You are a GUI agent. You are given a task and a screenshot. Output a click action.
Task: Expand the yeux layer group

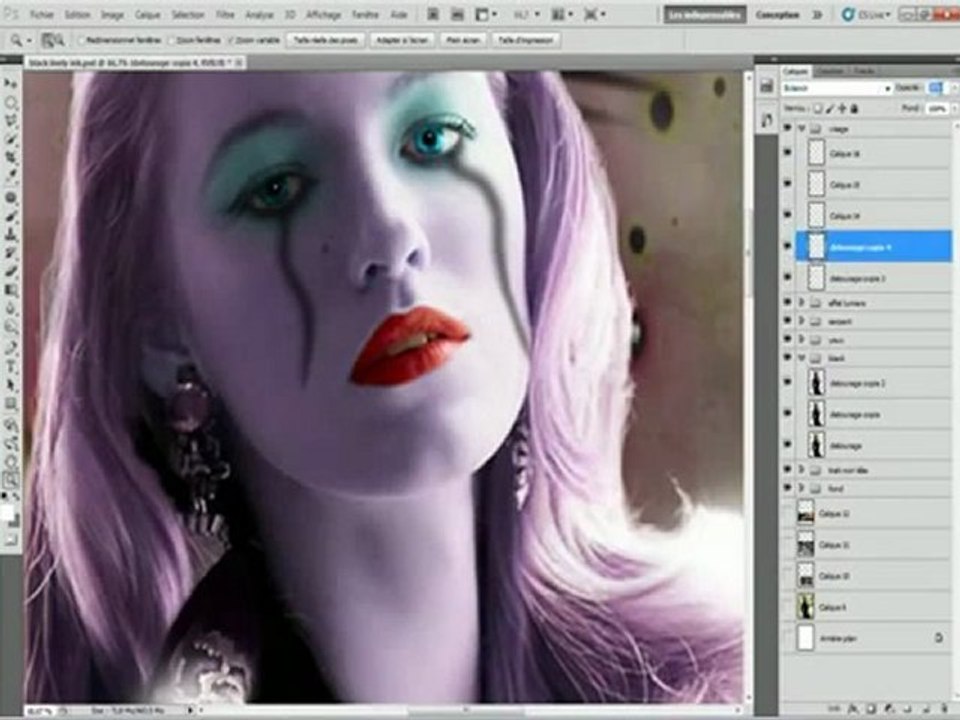pos(801,339)
